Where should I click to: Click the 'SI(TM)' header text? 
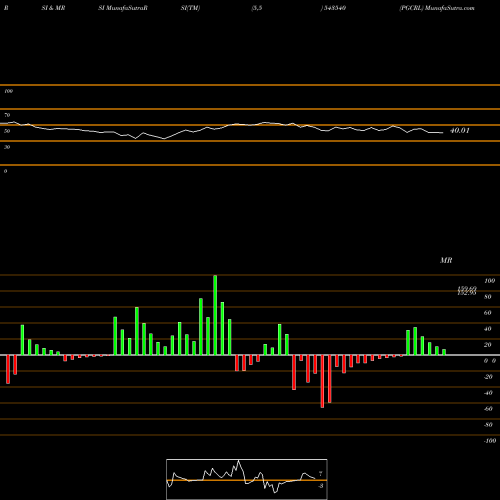coord(190,8)
